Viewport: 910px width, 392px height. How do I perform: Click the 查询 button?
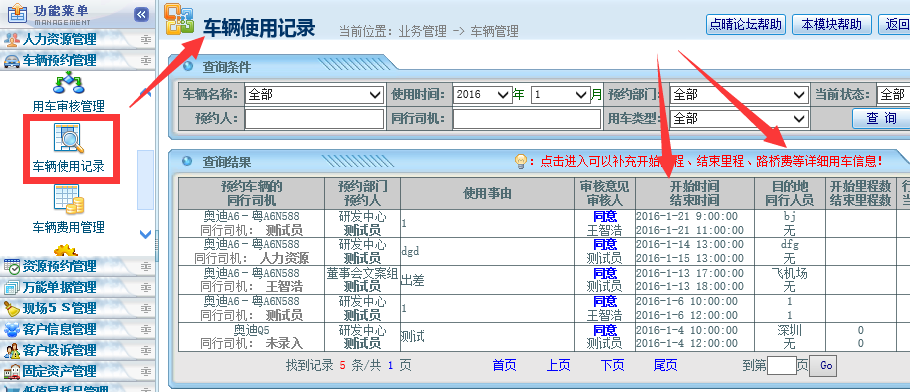(x=882, y=118)
